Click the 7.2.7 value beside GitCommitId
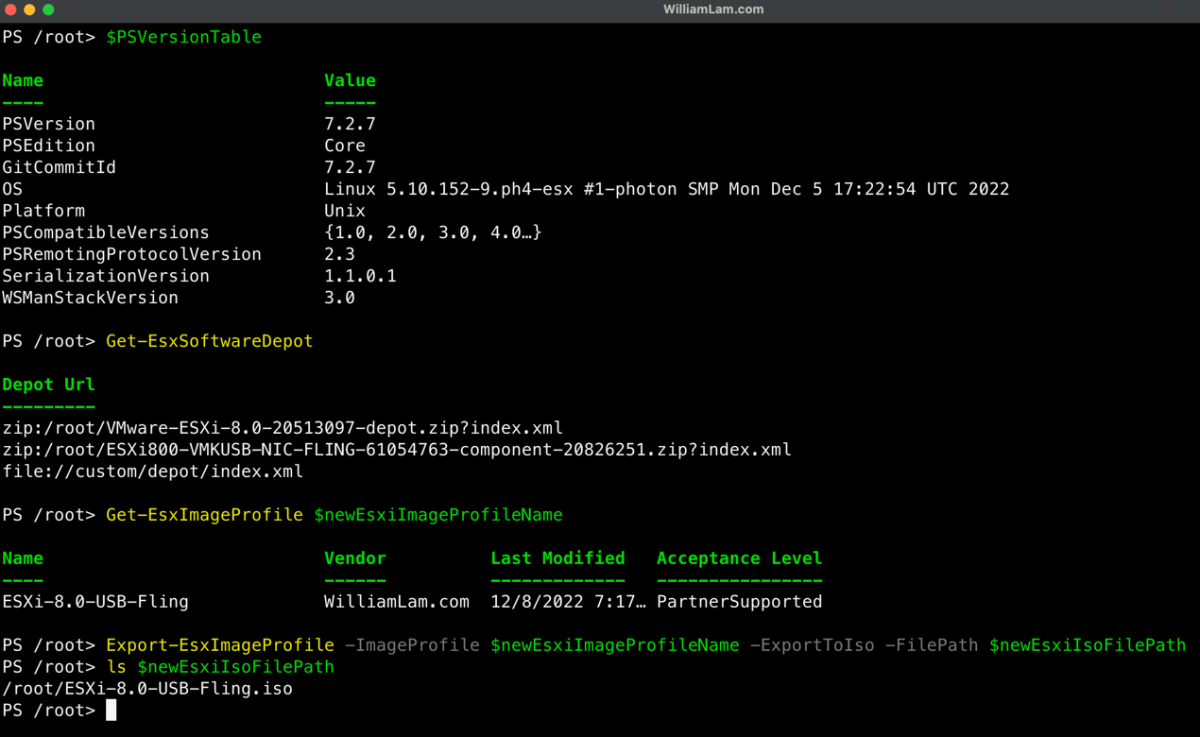This screenshot has width=1200, height=737. [350, 167]
